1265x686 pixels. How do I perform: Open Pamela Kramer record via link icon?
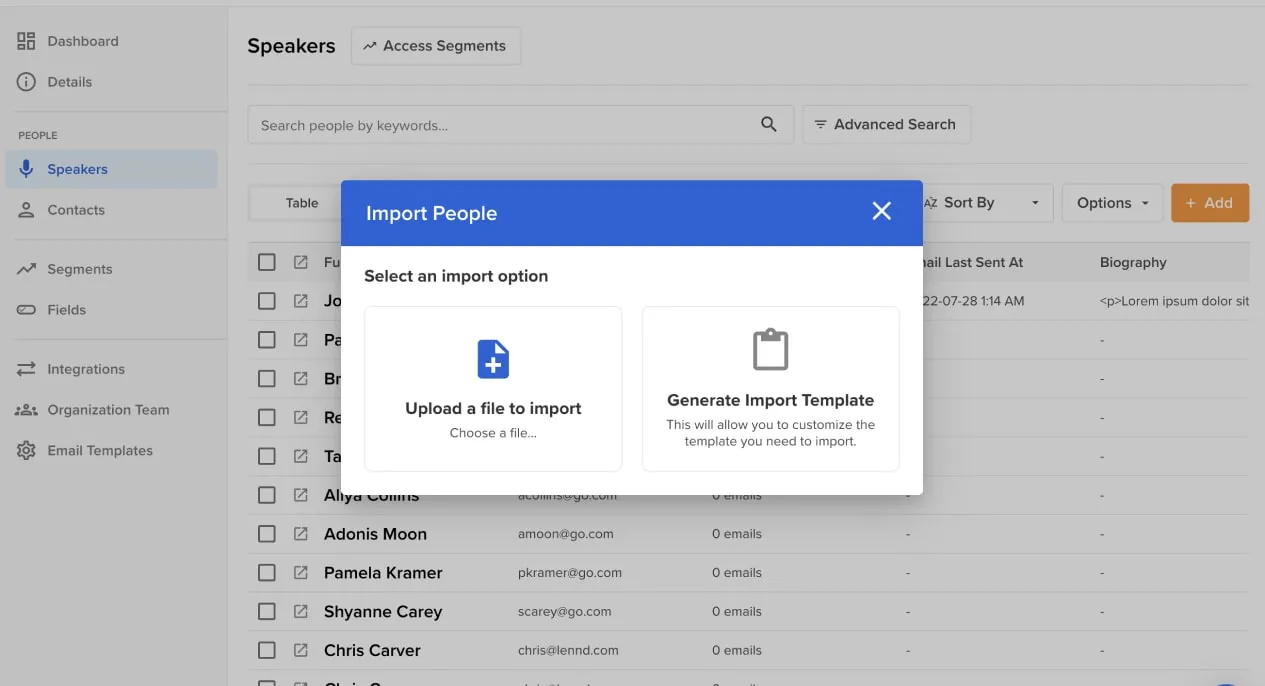coord(301,573)
